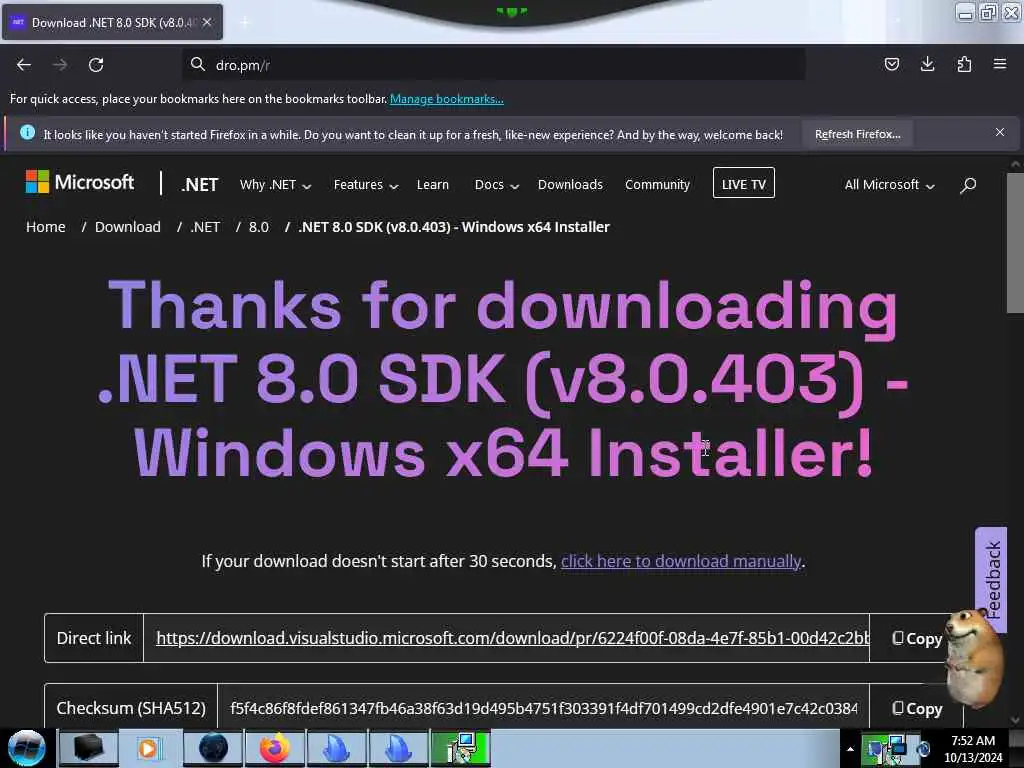Expand the Why .NET dropdown

(275, 185)
